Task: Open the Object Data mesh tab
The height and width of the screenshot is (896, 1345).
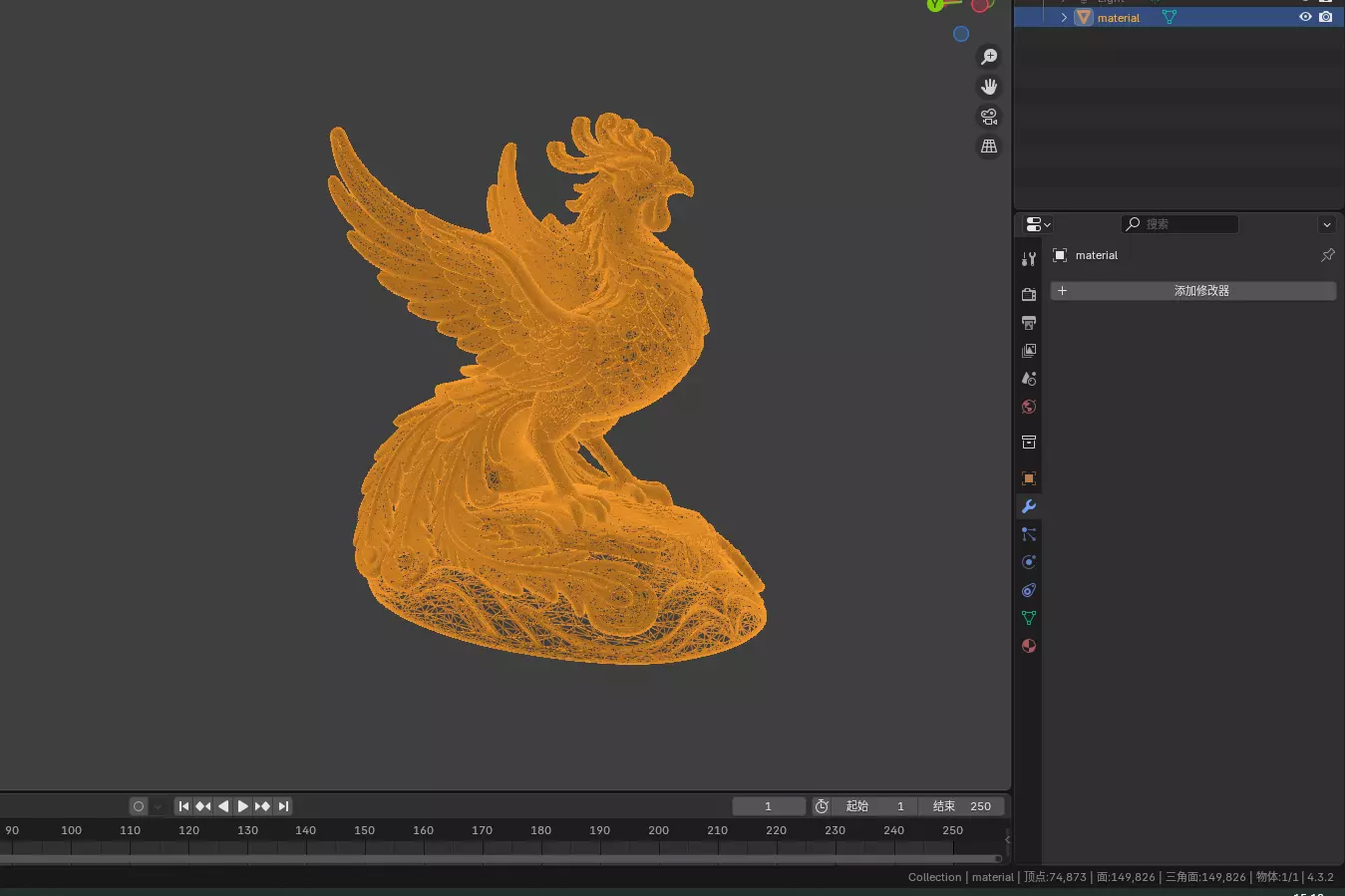Action: 1029,618
